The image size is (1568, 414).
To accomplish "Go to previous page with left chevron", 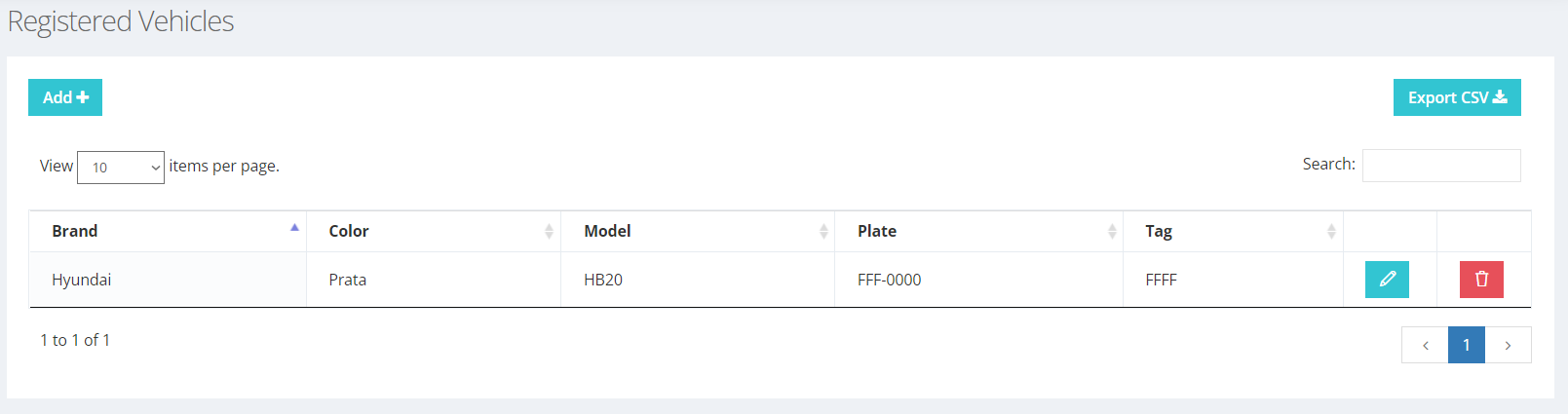I will (1425, 345).
